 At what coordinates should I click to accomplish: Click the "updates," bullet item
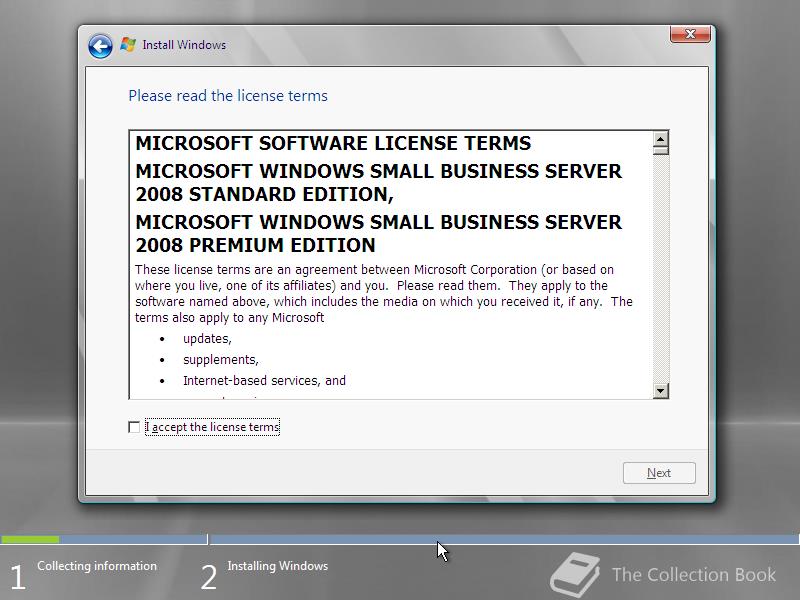click(x=207, y=339)
